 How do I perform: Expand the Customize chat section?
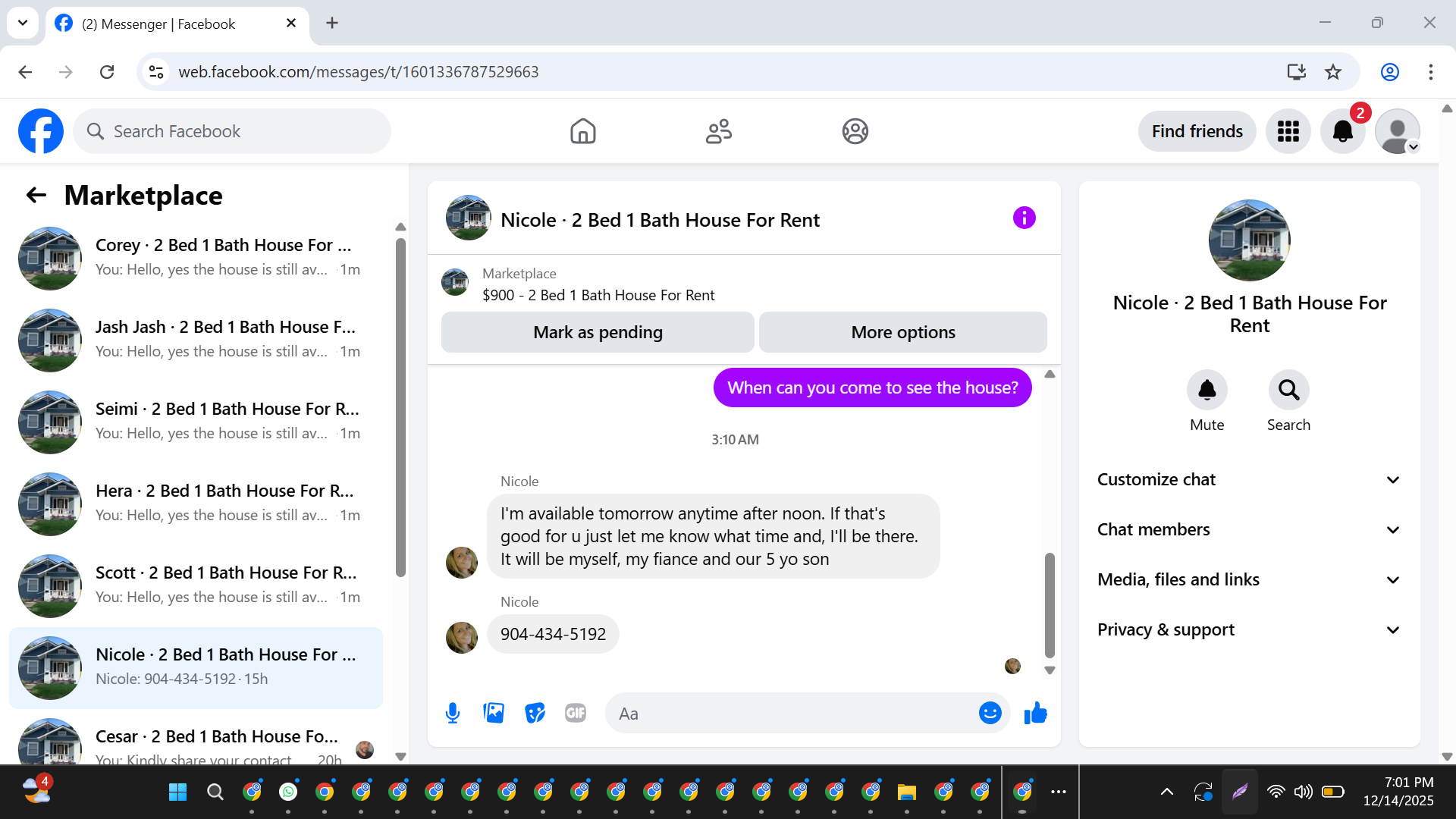pos(1248,479)
